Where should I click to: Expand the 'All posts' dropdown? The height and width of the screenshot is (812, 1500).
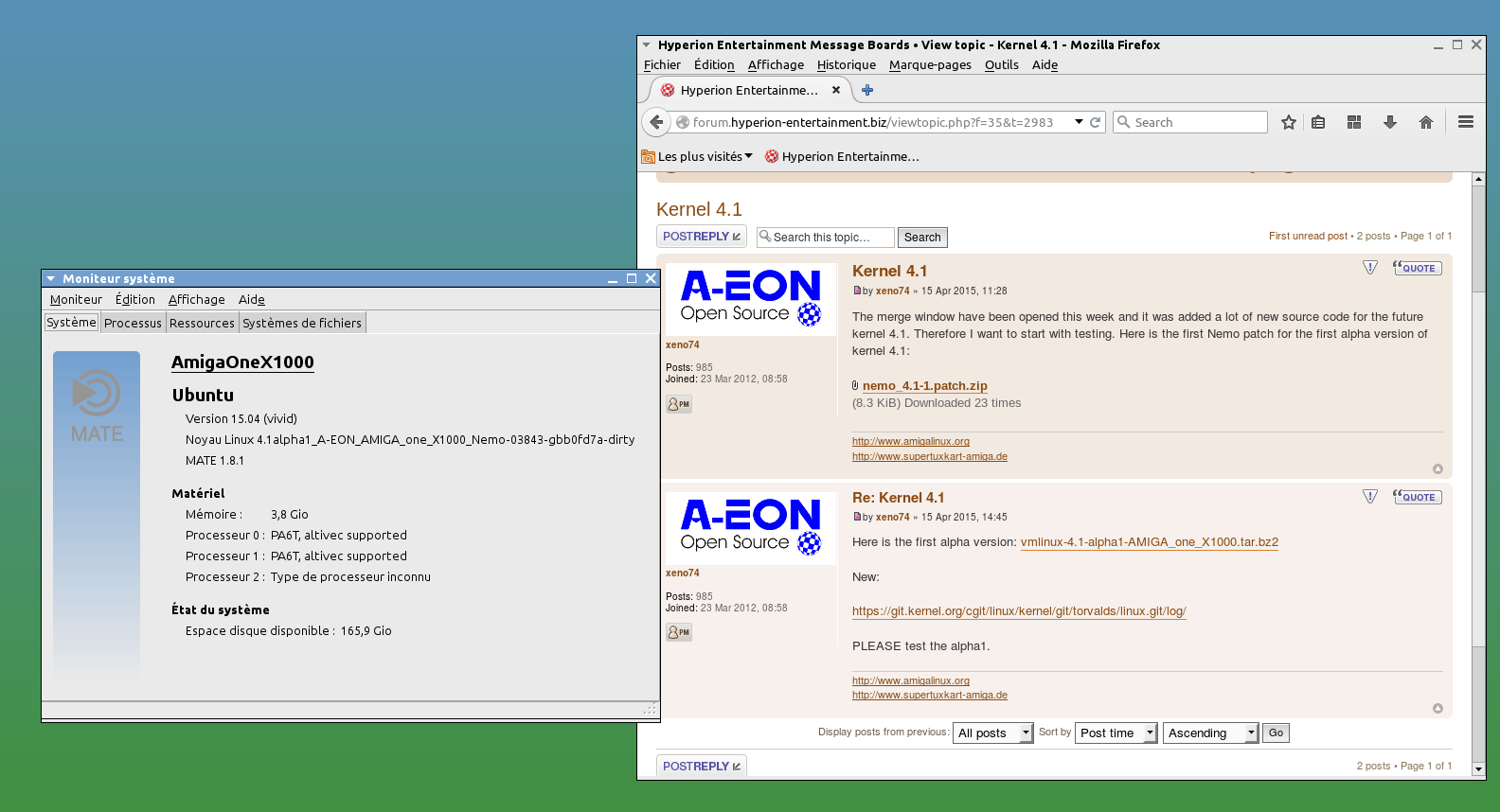(x=991, y=733)
